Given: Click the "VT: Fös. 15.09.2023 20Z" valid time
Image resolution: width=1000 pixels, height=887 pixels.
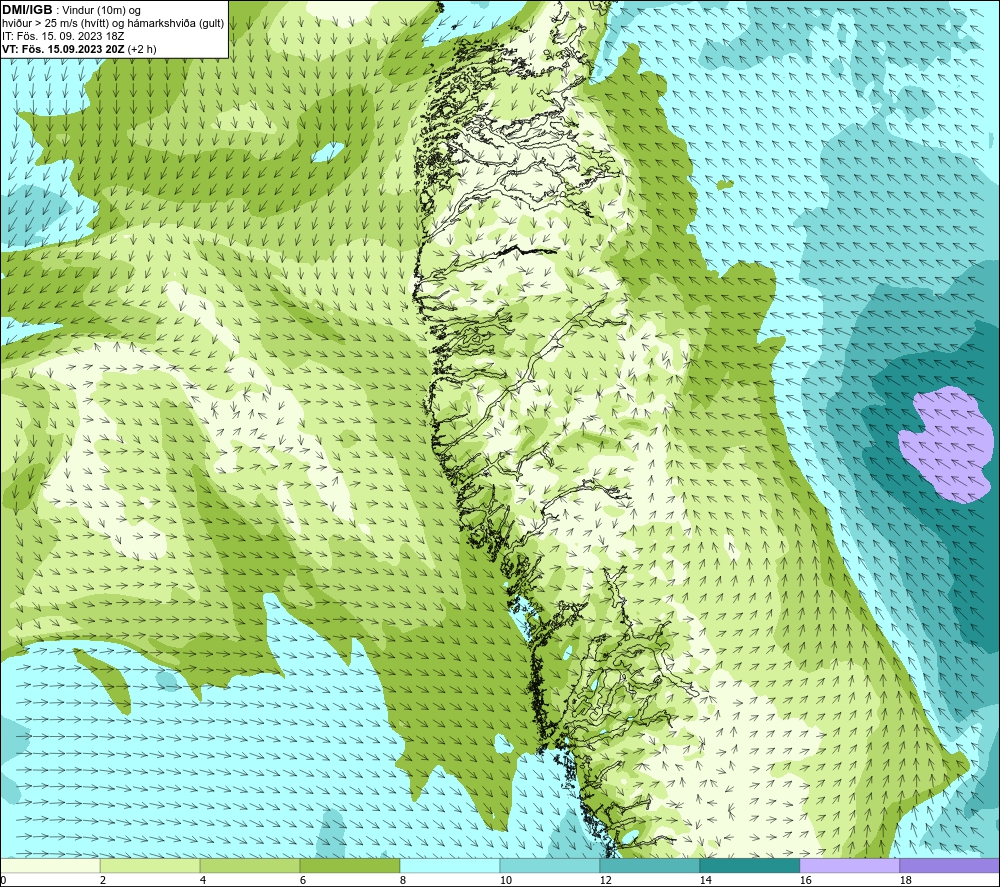Looking at the screenshot, I should pos(63,49).
